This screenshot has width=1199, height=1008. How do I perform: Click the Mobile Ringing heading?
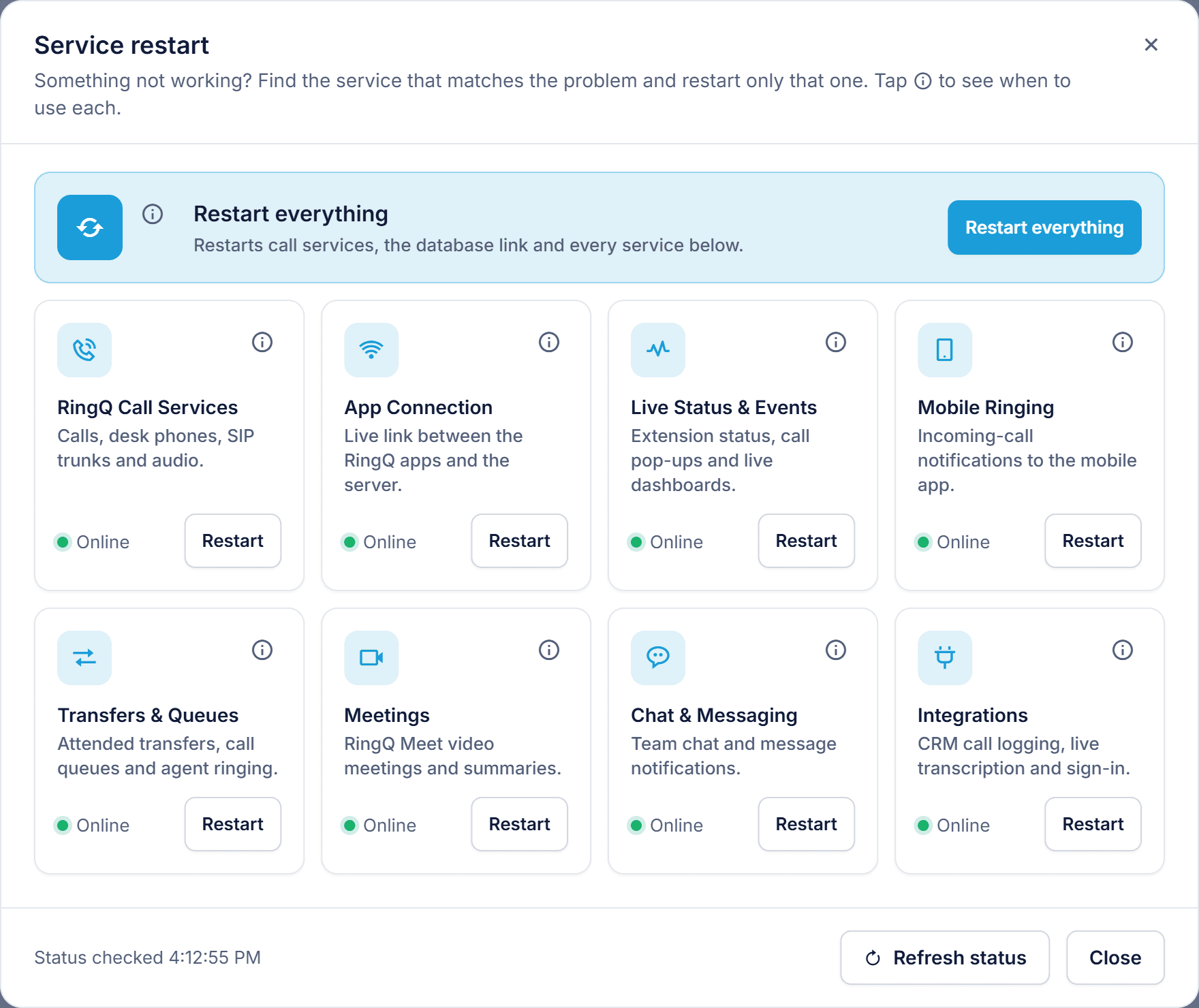coord(986,407)
